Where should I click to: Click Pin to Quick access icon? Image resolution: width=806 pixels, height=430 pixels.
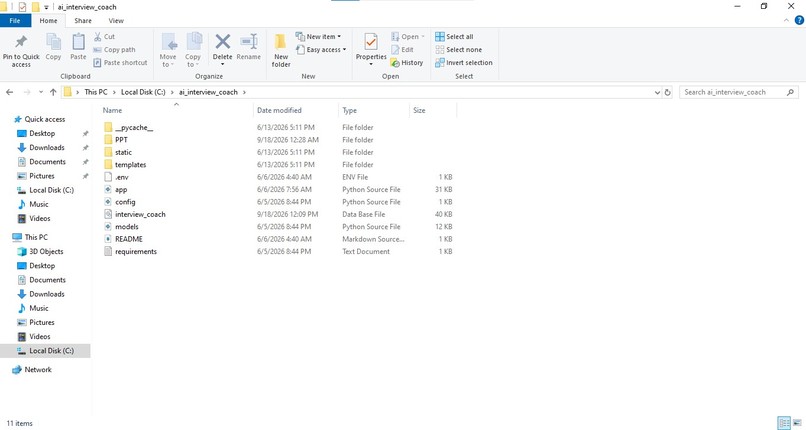pos(21,42)
